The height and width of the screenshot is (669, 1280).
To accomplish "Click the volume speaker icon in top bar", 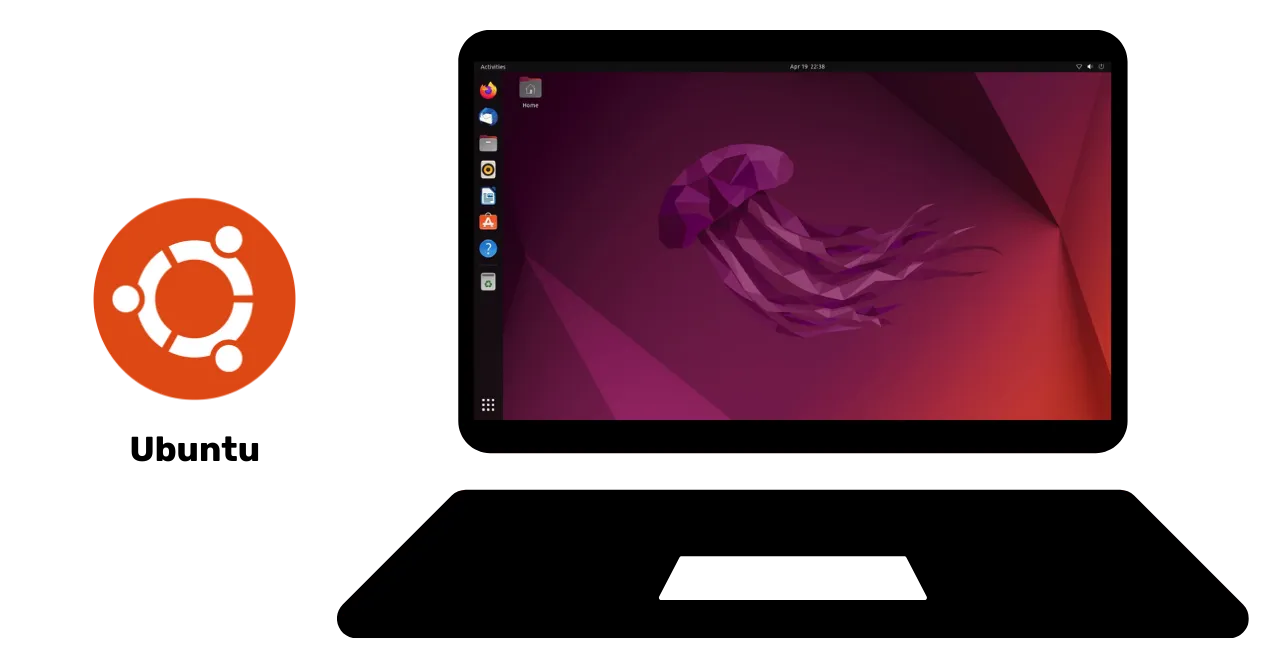I will click(1089, 67).
